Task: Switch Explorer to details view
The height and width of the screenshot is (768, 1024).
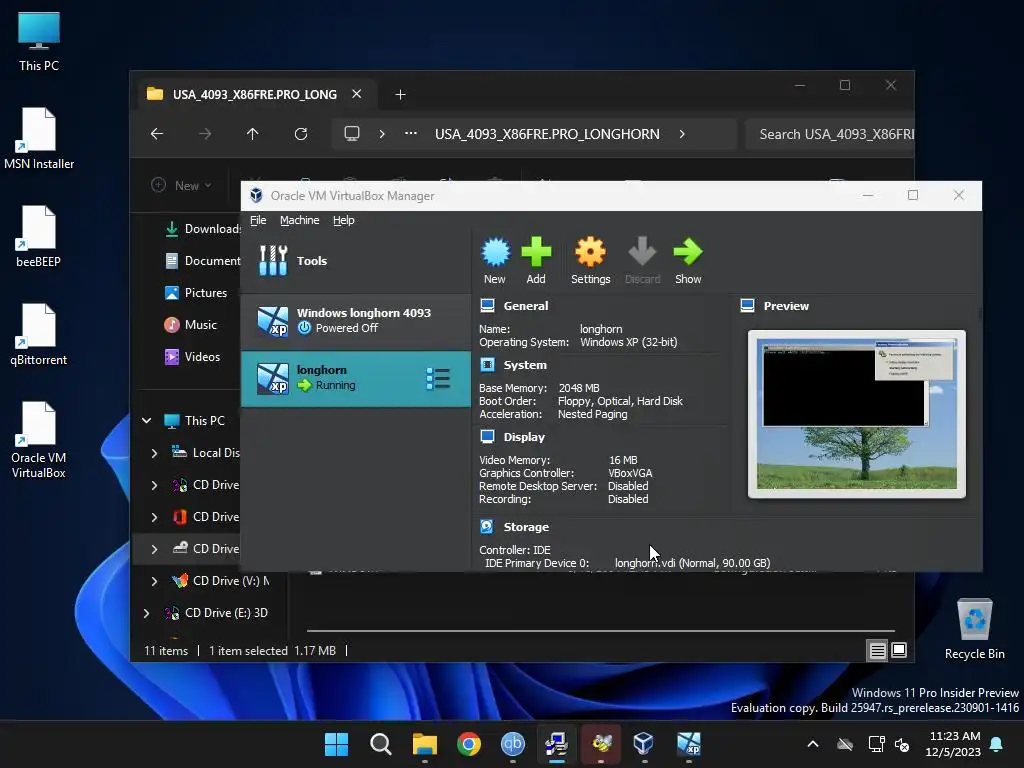Action: [x=878, y=650]
